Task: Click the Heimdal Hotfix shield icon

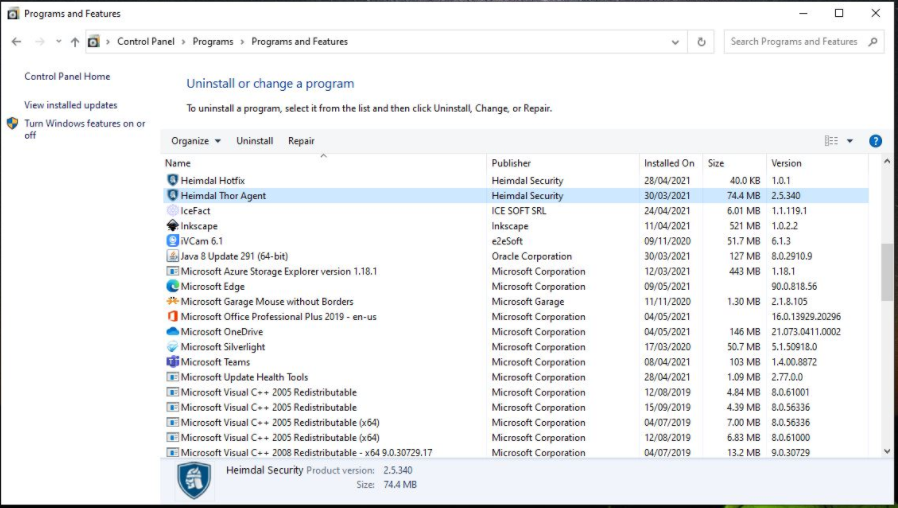Action: (x=172, y=180)
